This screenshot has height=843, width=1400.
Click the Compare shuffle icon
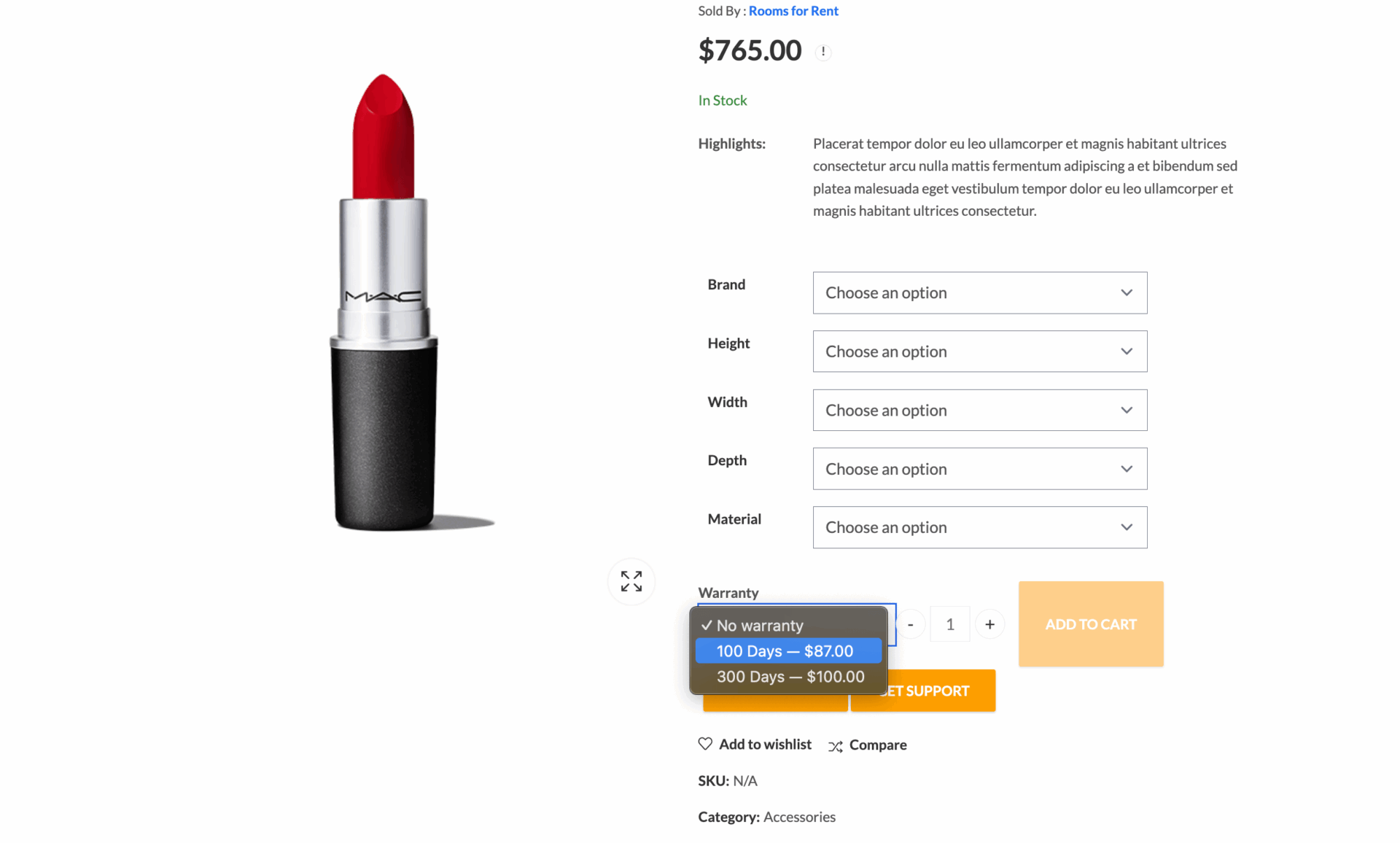coord(836,746)
